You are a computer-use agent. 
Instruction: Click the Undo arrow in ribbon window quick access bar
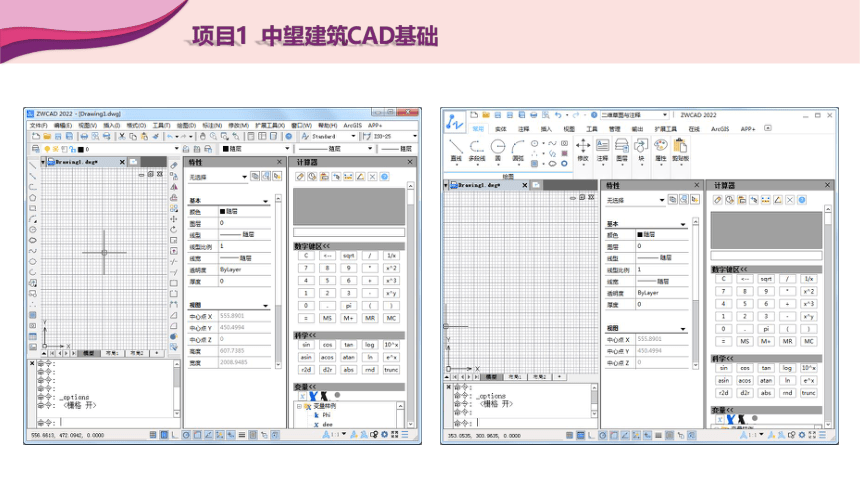[x=558, y=115]
